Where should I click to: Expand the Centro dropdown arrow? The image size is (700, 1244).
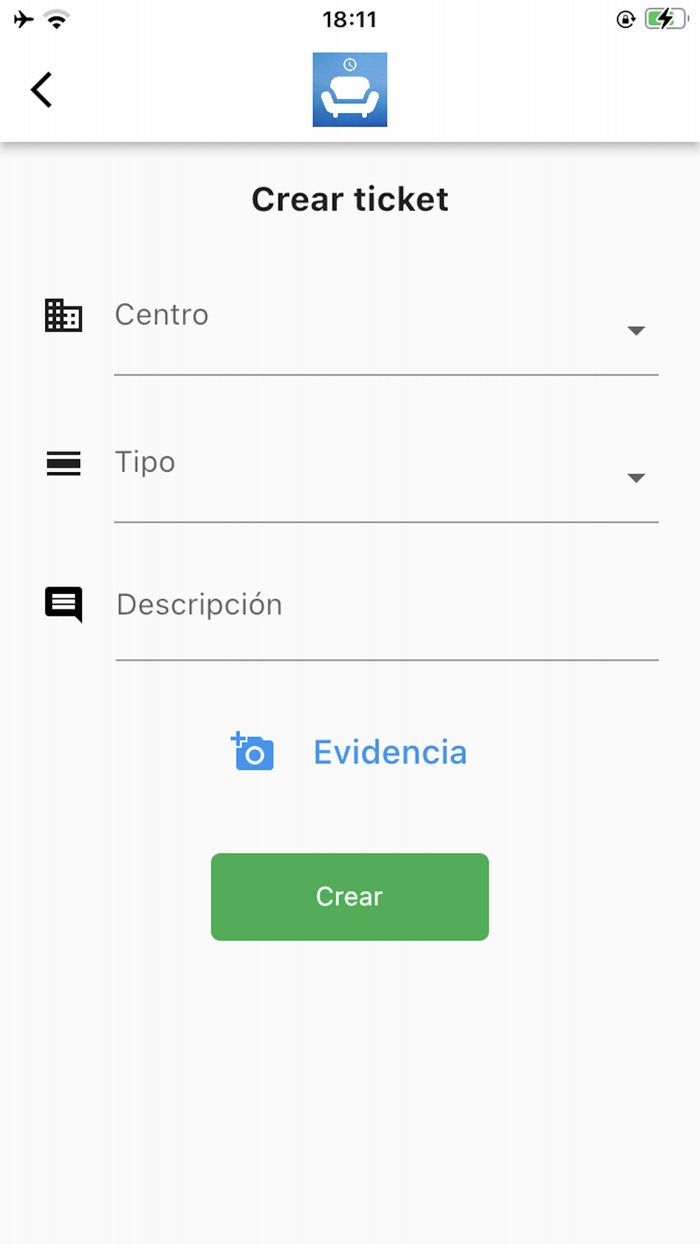point(636,331)
